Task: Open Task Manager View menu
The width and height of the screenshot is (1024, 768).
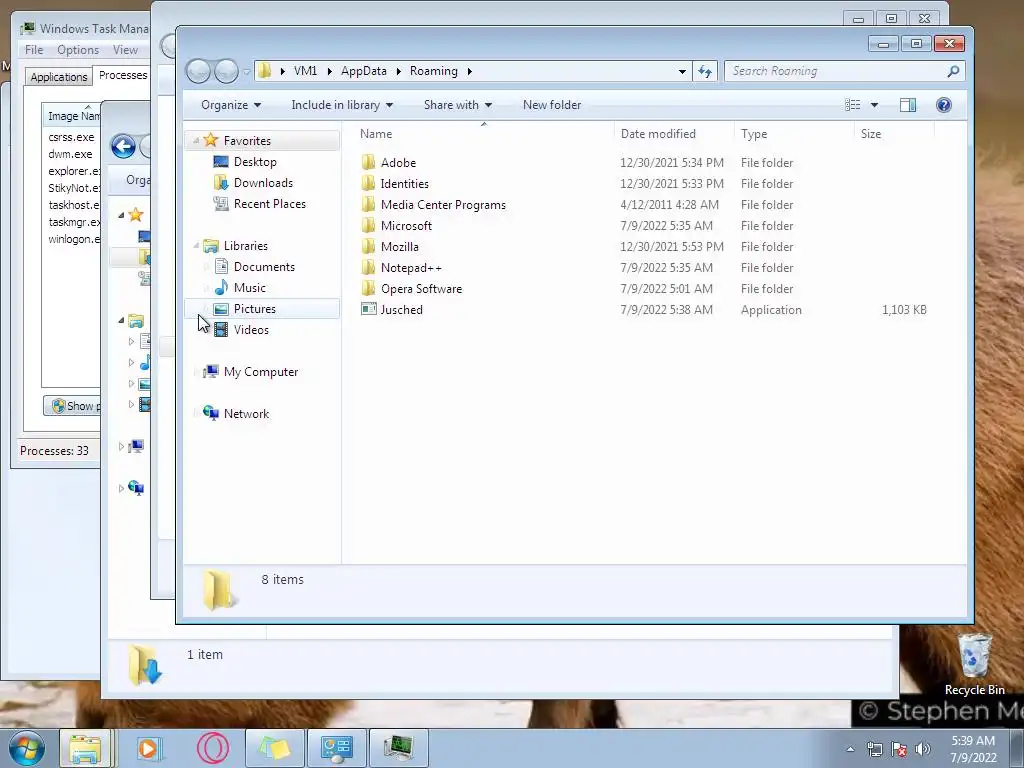Action: [x=125, y=50]
